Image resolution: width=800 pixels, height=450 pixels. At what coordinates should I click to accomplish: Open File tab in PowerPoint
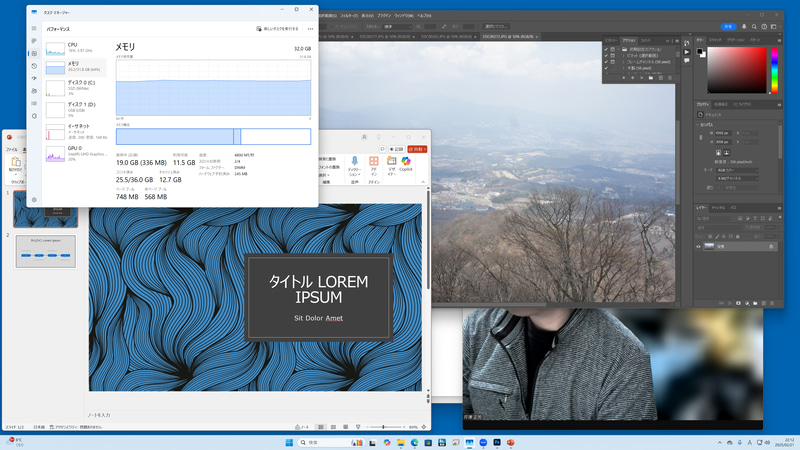coord(11,149)
